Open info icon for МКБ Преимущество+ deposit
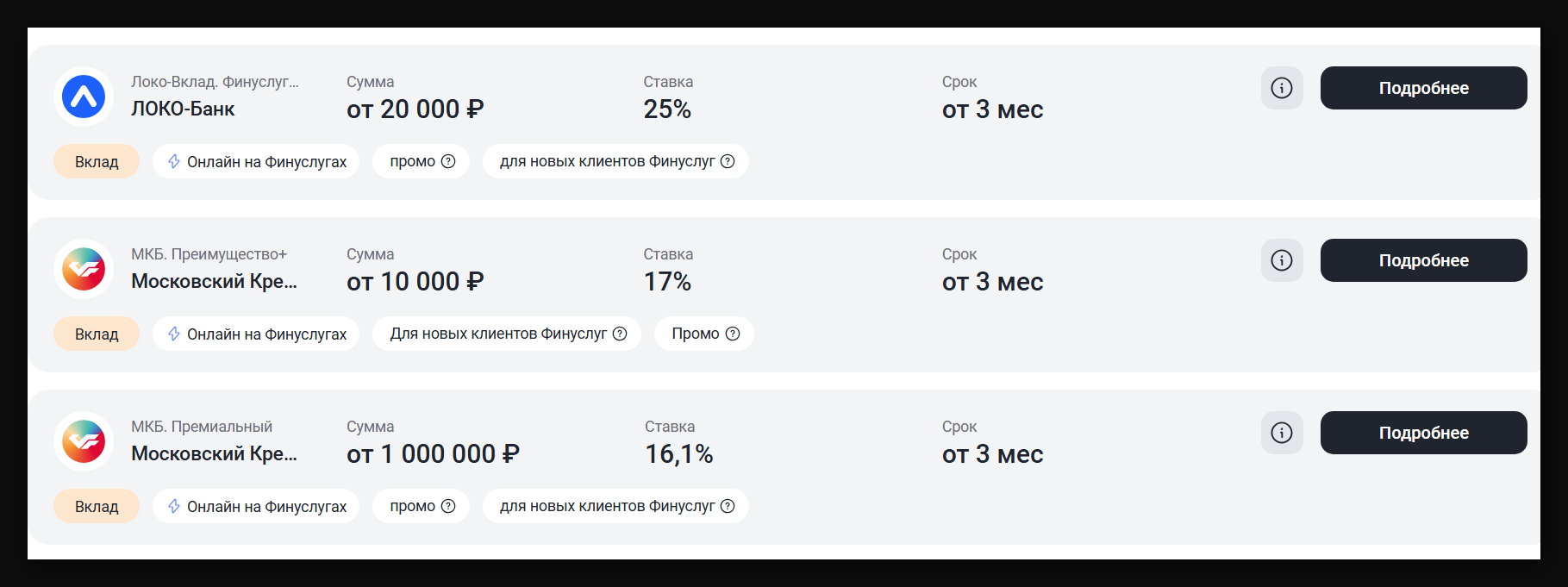The image size is (1568, 587). [1282, 260]
